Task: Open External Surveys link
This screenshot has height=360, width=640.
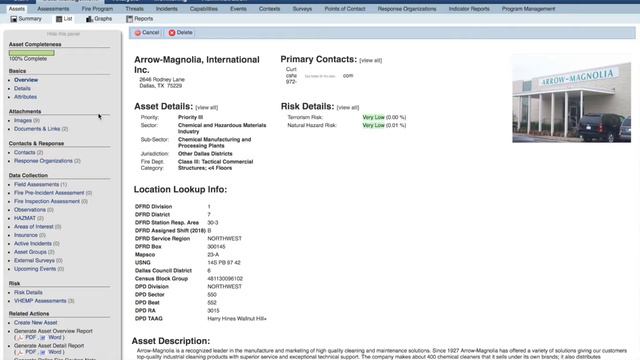Action: [x=34, y=261]
